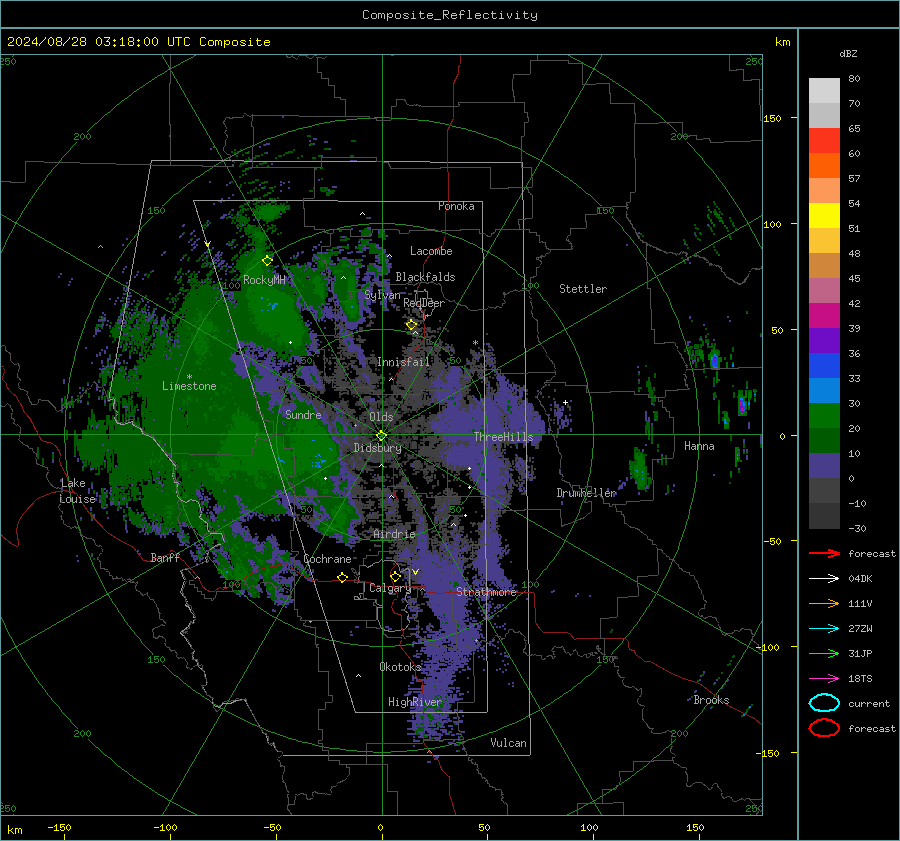Click the cyan 27ZW arrow in legend

pyautogui.click(x=824, y=629)
